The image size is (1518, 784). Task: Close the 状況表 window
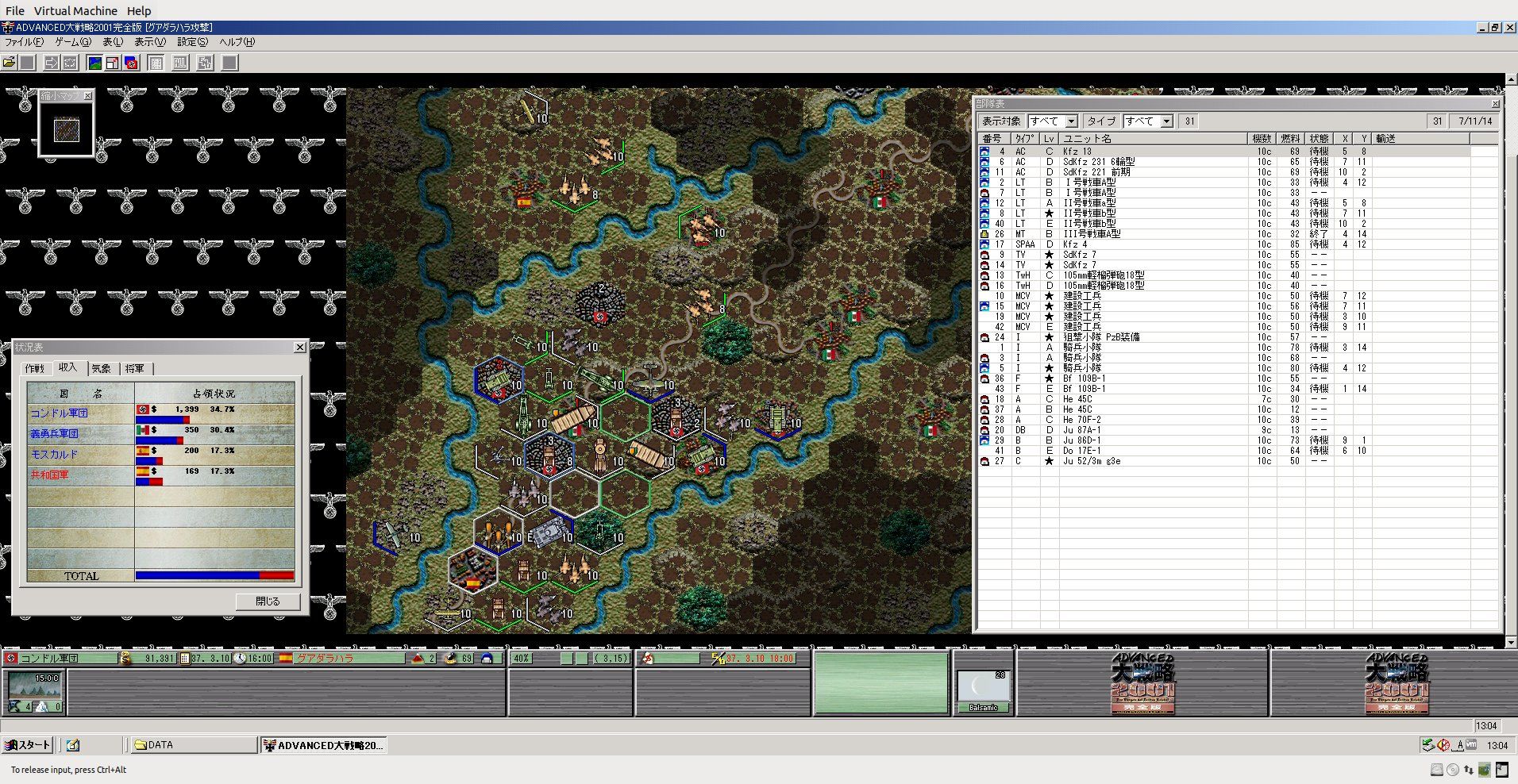[x=299, y=347]
